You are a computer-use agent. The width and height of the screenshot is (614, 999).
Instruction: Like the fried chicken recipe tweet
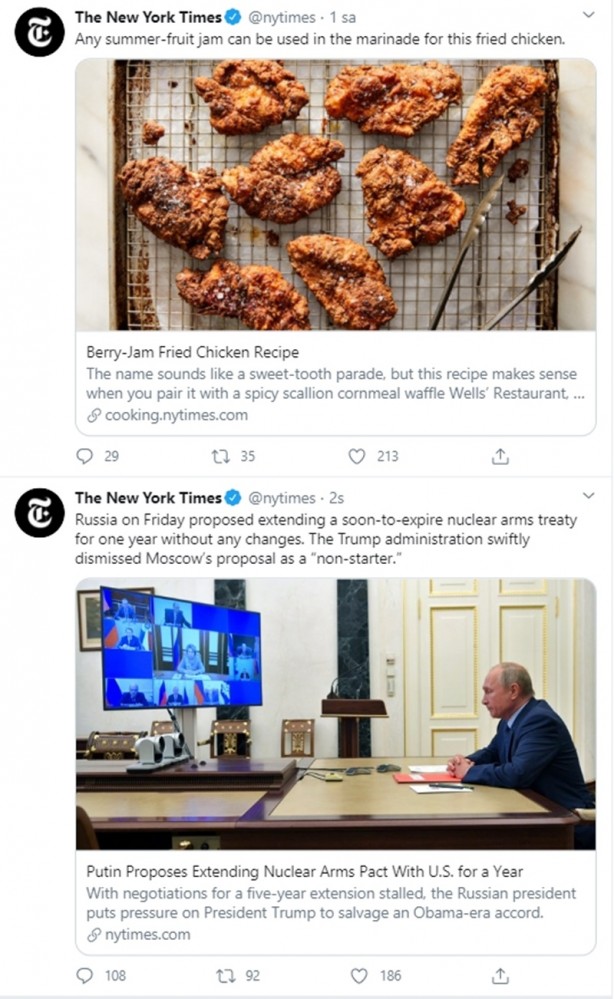click(357, 456)
